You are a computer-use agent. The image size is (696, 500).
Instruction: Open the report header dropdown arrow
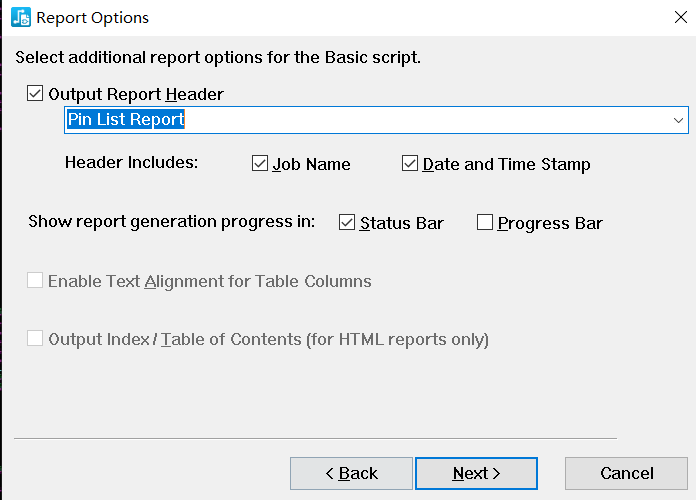pos(678,120)
